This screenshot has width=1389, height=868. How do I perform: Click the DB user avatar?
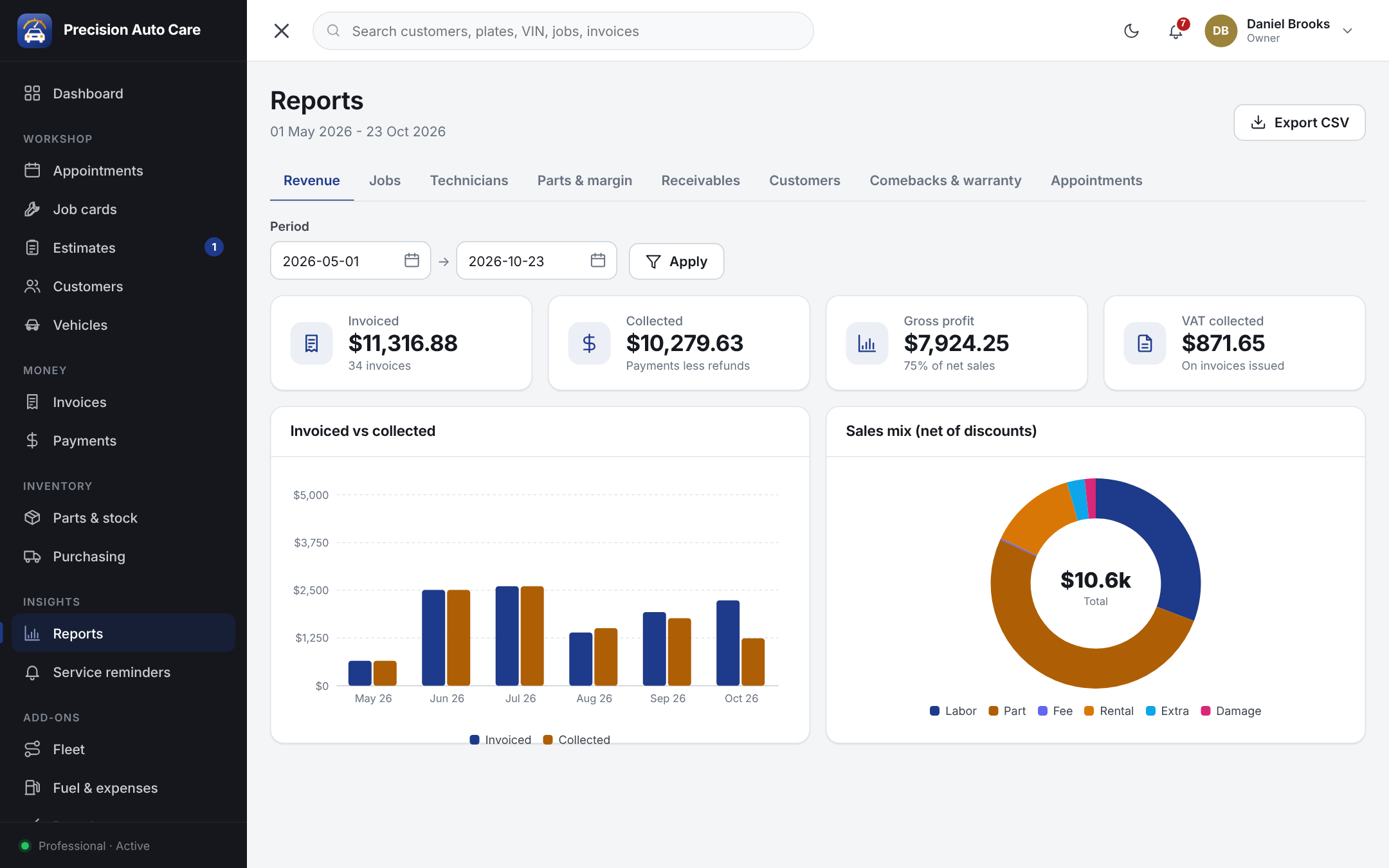(x=1221, y=31)
